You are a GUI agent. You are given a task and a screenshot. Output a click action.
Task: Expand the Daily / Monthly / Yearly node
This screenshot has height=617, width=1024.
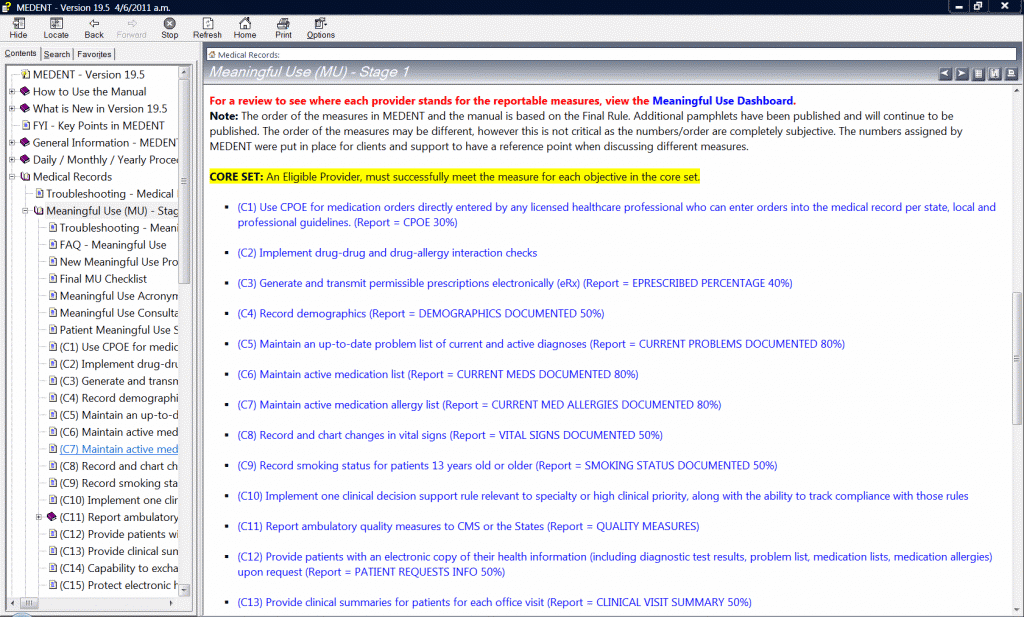tap(12, 159)
